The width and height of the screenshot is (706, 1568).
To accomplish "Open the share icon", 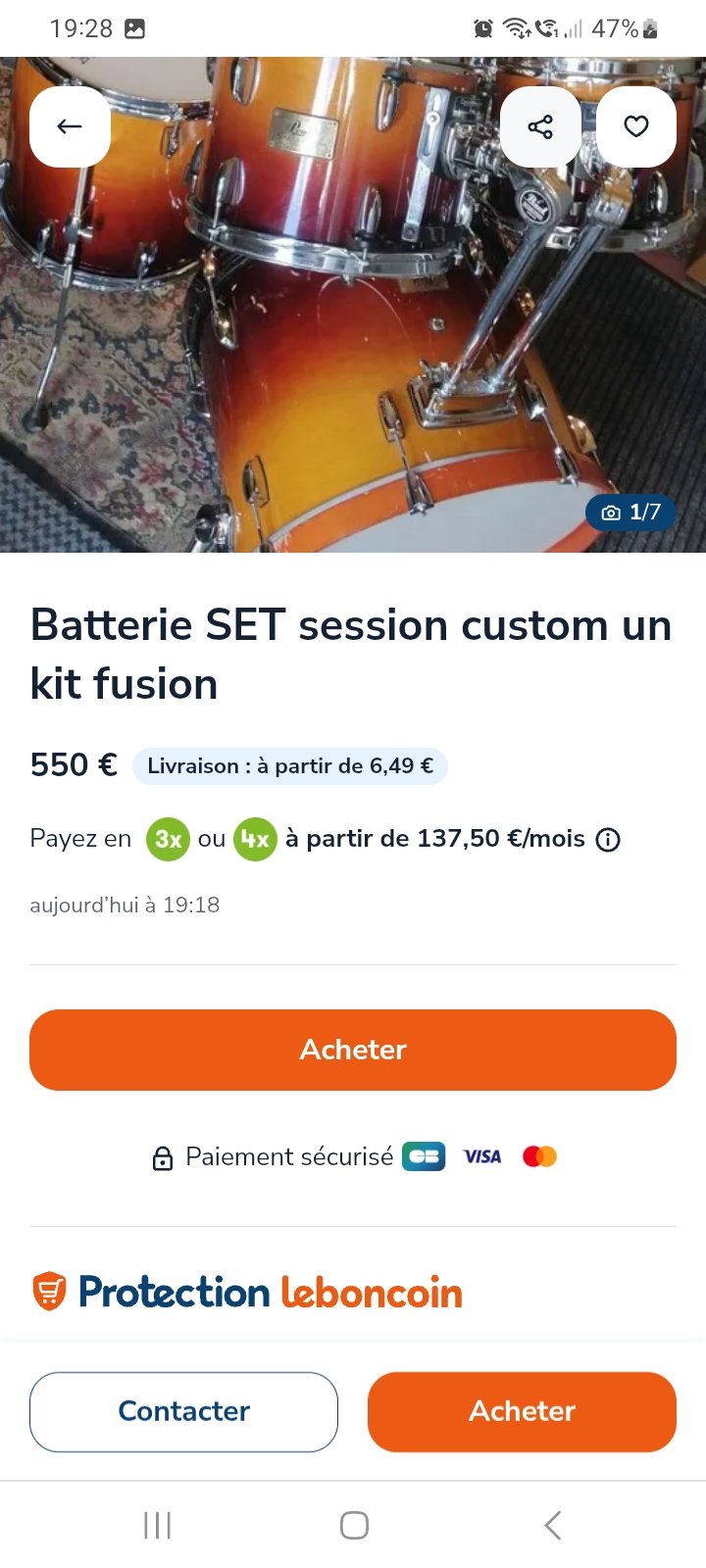I will tap(540, 126).
